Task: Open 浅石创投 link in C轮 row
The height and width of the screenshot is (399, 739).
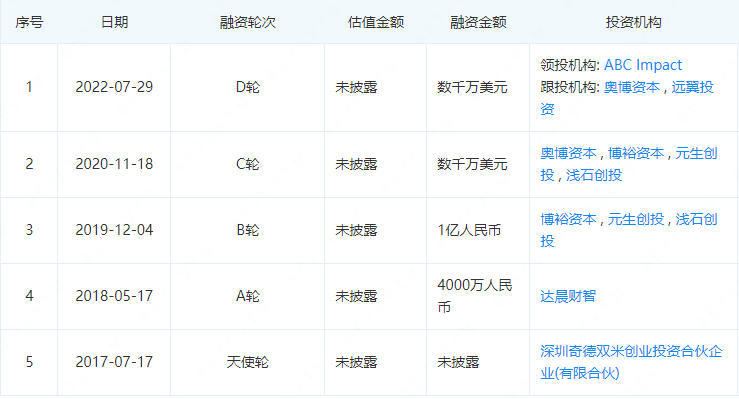Action: coord(594,175)
